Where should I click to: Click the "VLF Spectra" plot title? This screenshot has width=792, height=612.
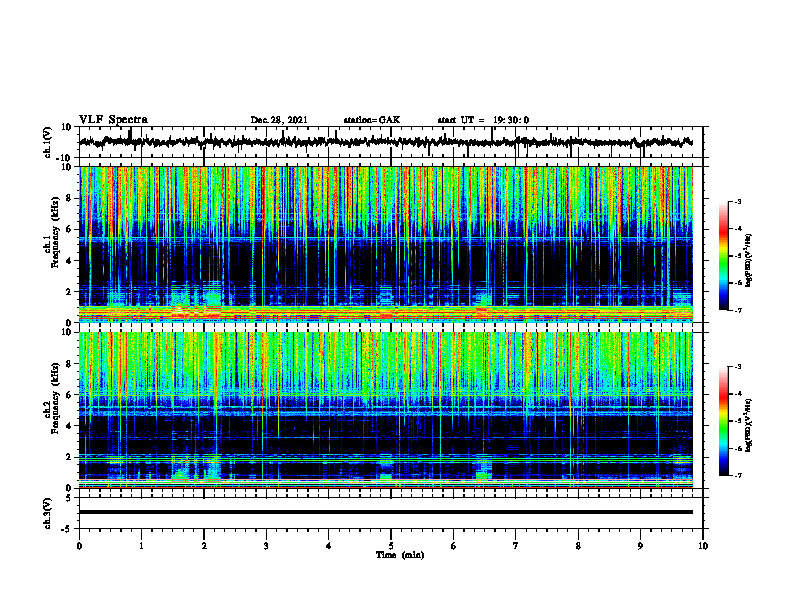113,119
